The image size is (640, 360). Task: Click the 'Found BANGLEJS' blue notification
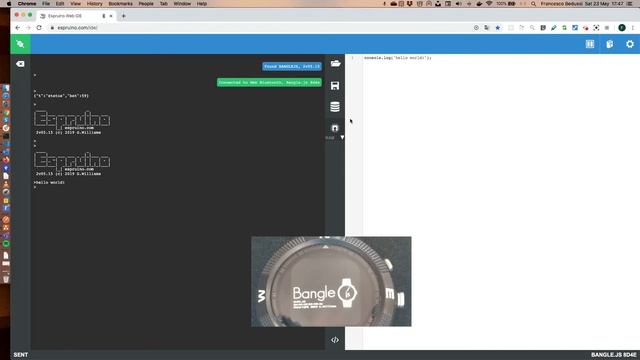pyautogui.click(x=292, y=66)
